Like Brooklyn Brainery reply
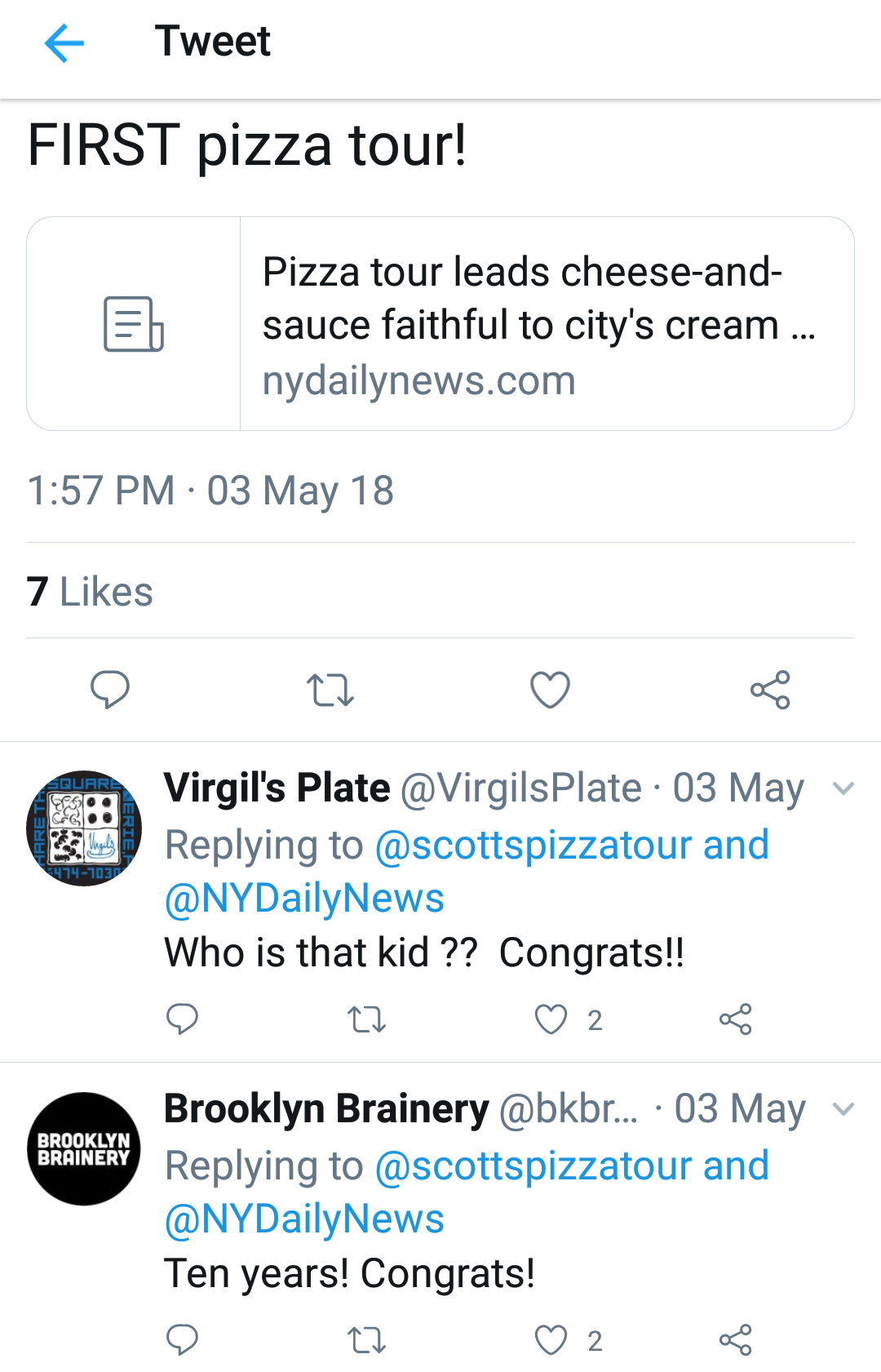Viewport: 881px width, 1372px height. click(x=551, y=1340)
